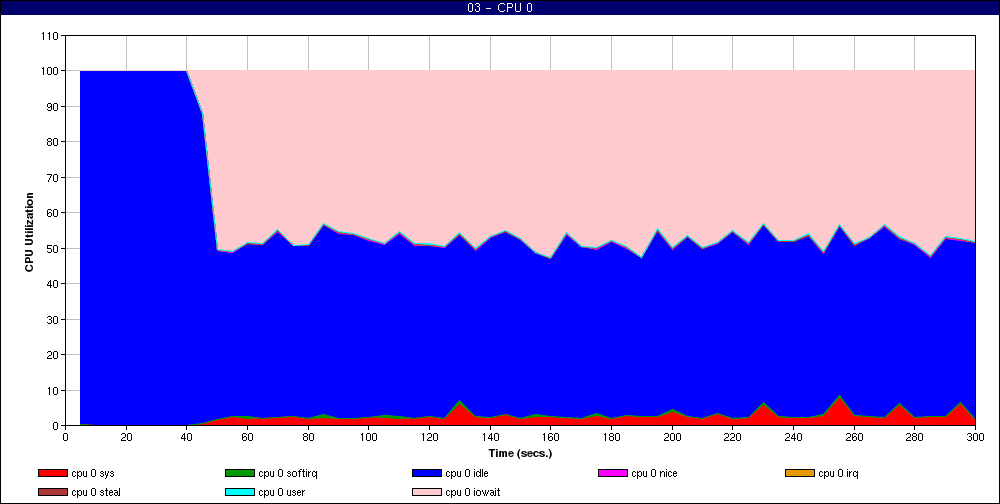Click the 10 value on the y-axis
1000x504 pixels.
[x=53, y=390]
